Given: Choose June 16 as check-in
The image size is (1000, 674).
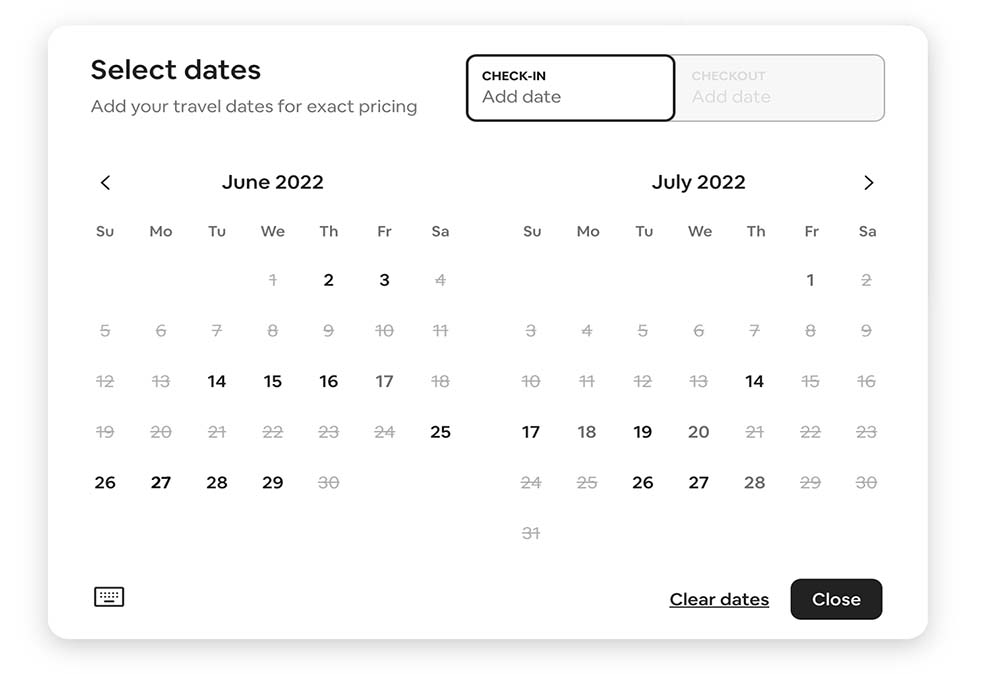Looking at the screenshot, I should point(328,381).
